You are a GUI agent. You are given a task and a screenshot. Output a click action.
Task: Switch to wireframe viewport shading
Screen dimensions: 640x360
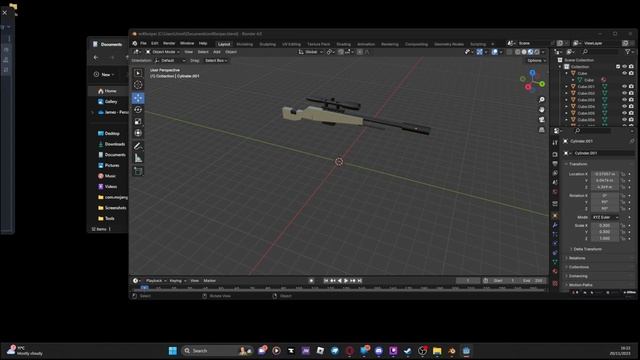518,52
